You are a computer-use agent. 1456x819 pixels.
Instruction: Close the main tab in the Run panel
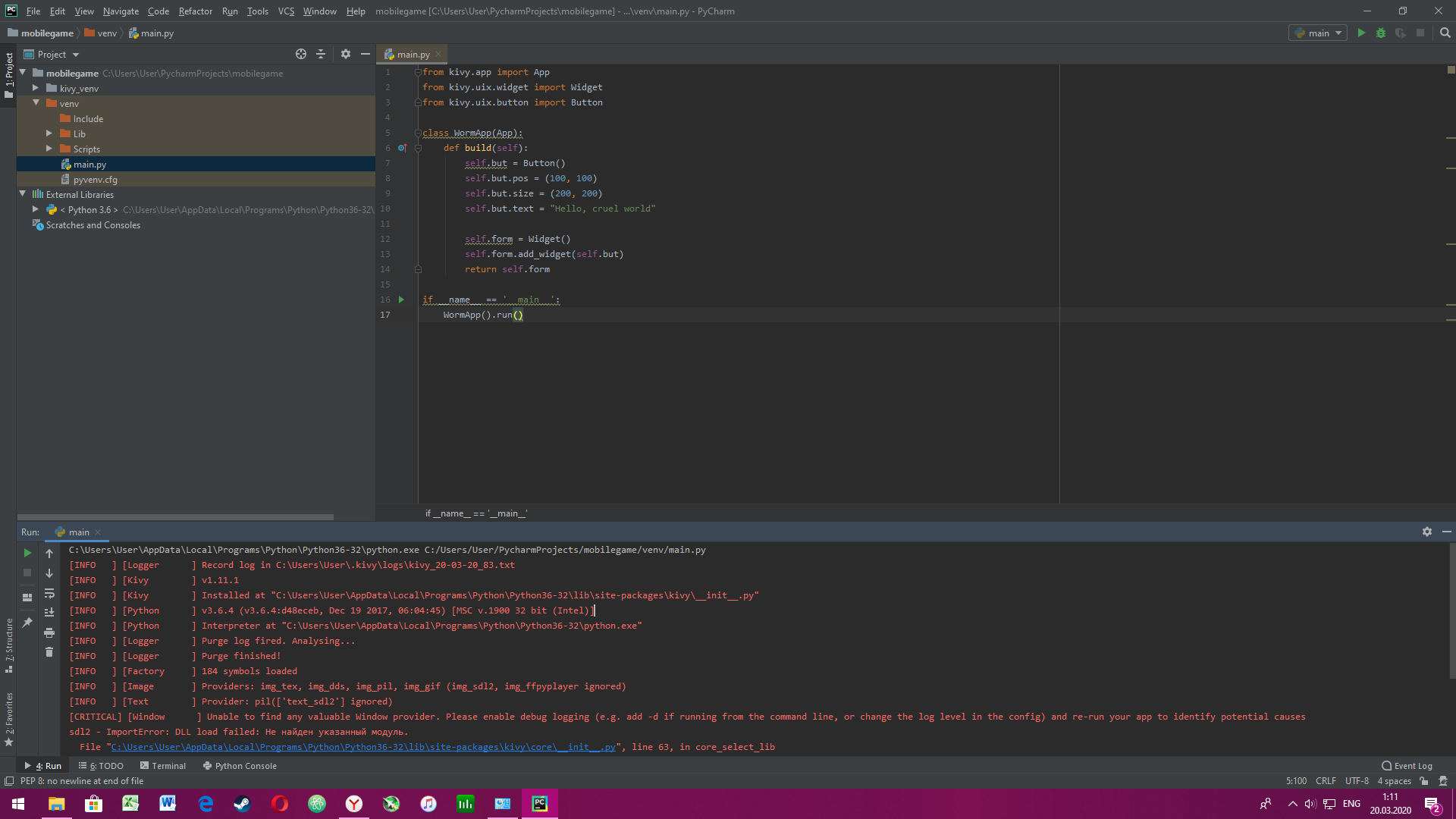point(98,532)
